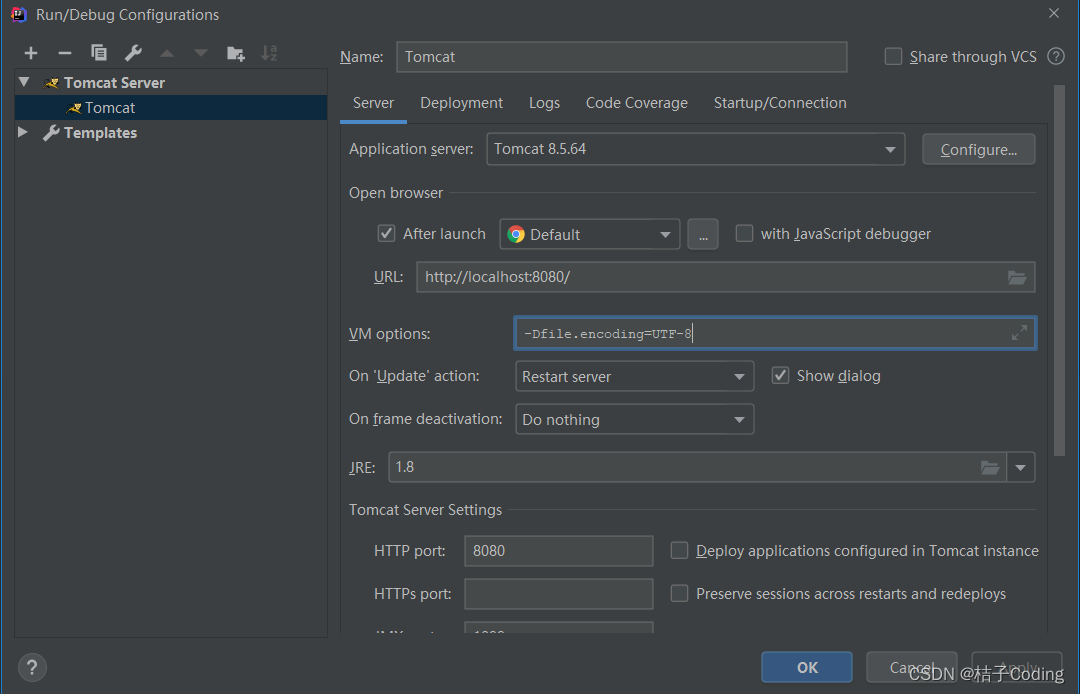1080x694 pixels.
Task: Open On frame deactivation Do nothing dropdown
Action: [x=634, y=419]
